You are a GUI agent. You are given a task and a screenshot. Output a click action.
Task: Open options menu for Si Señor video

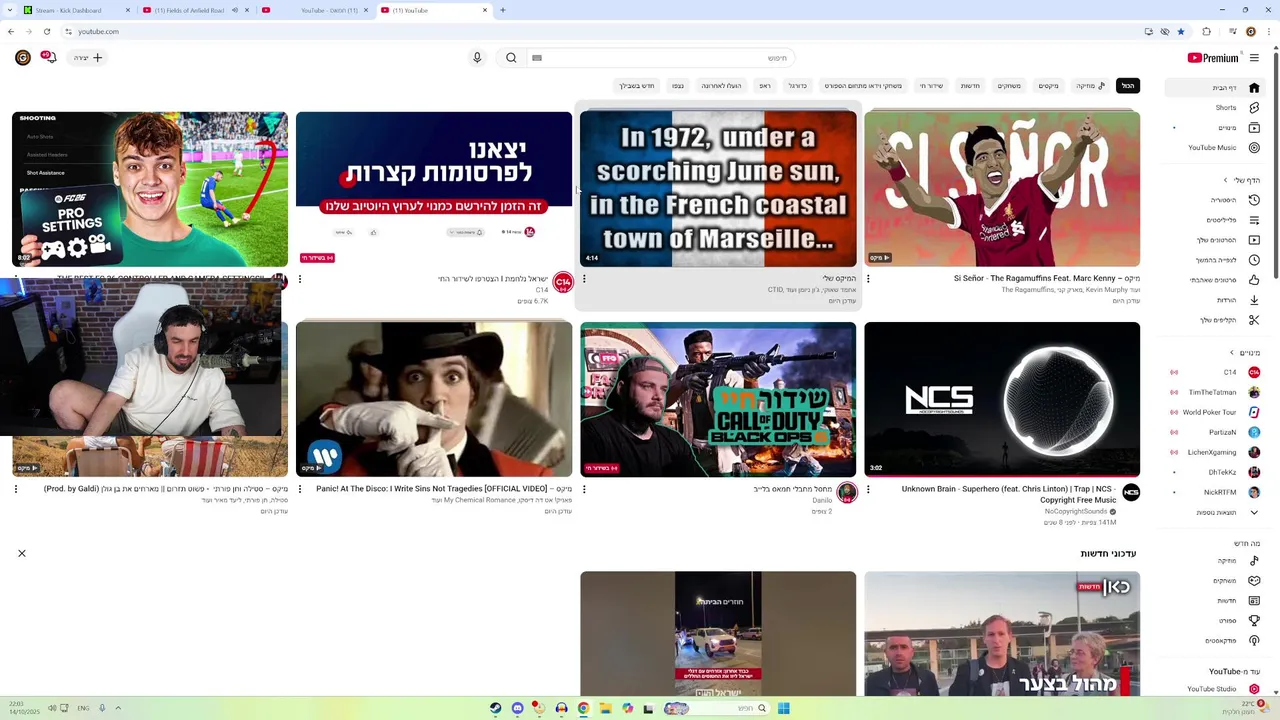pyautogui.click(x=868, y=279)
